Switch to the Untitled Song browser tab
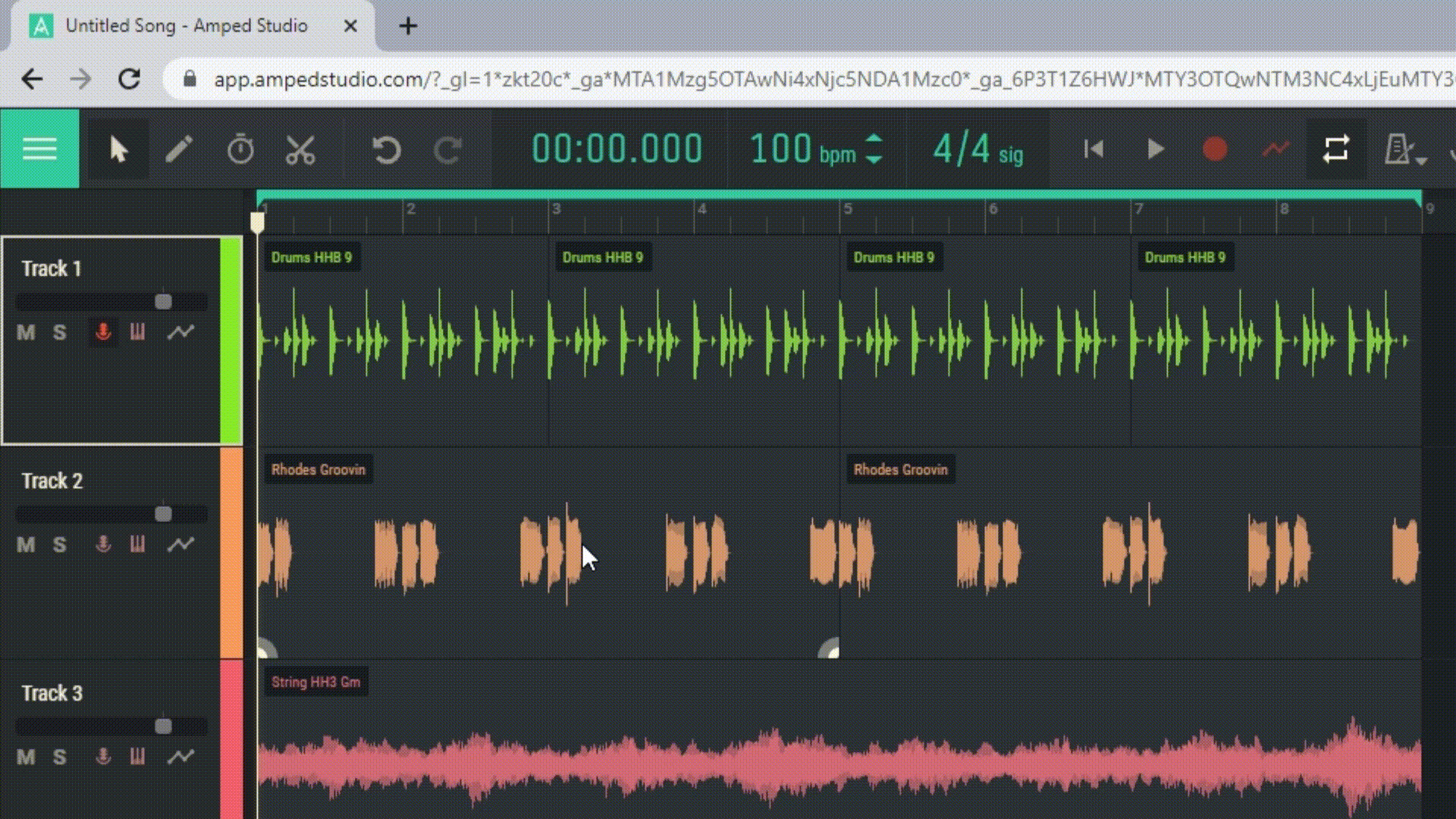This screenshot has height=819, width=1456. pyautogui.click(x=186, y=25)
